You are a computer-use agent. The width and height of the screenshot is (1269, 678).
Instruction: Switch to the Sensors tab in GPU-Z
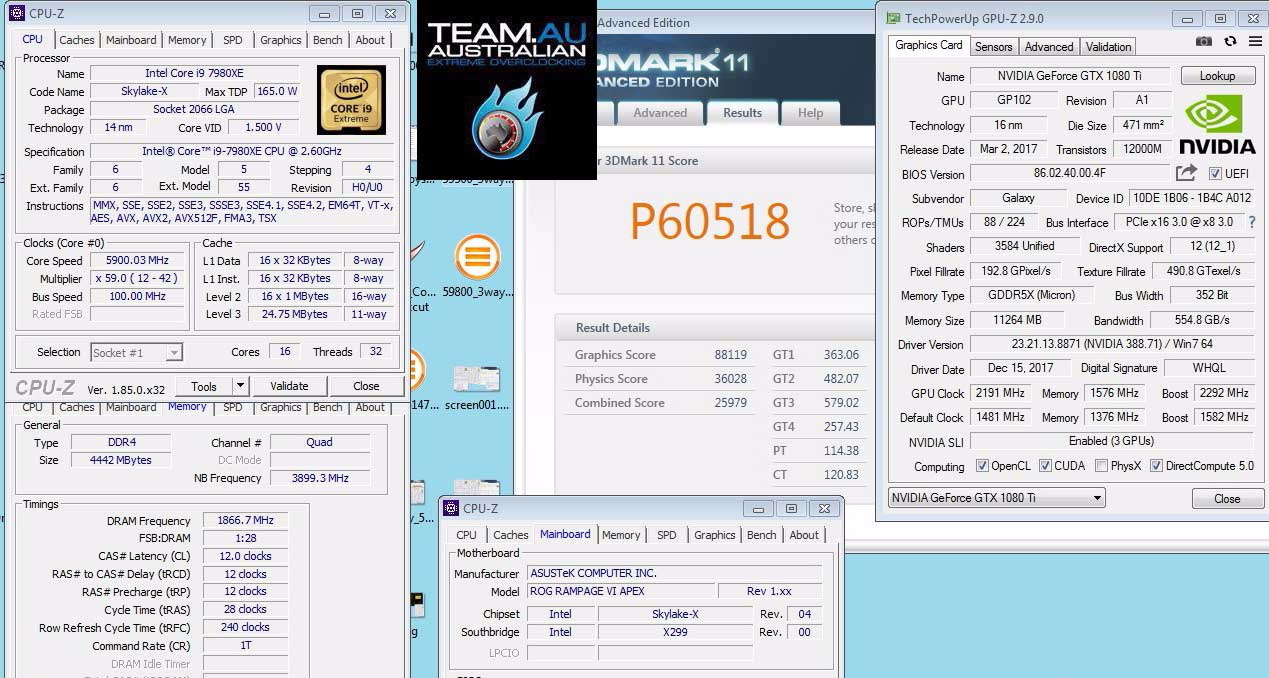coord(993,47)
